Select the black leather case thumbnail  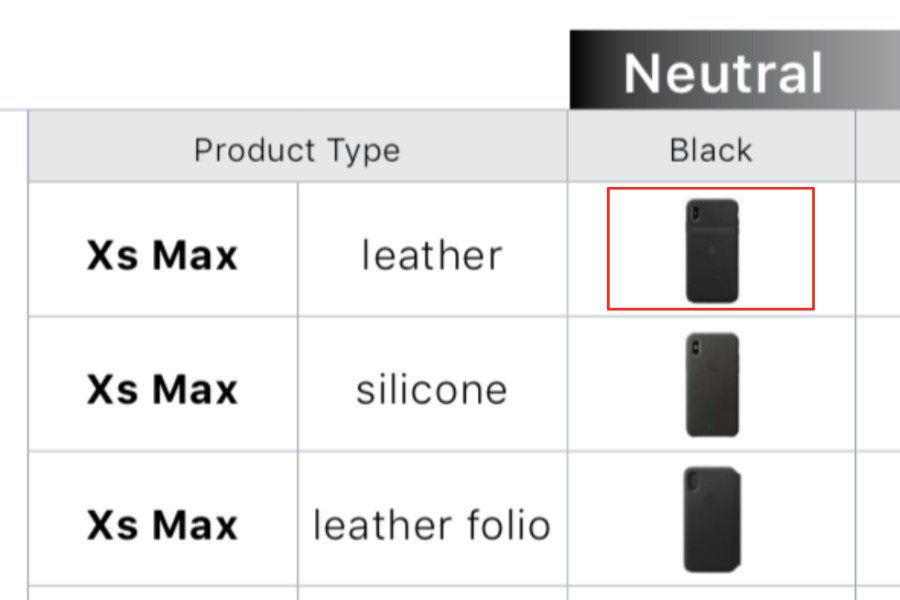coord(712,250)
